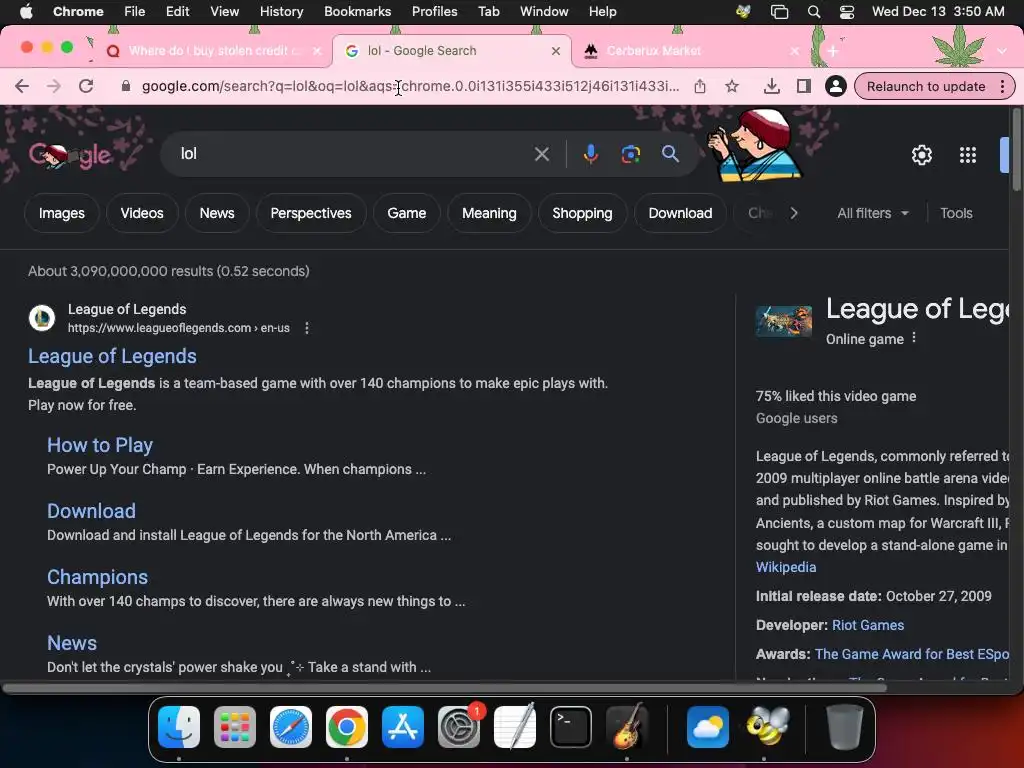Open the Download sitelink
This screenshot has width=1024, height=768.
click(91, 511)
